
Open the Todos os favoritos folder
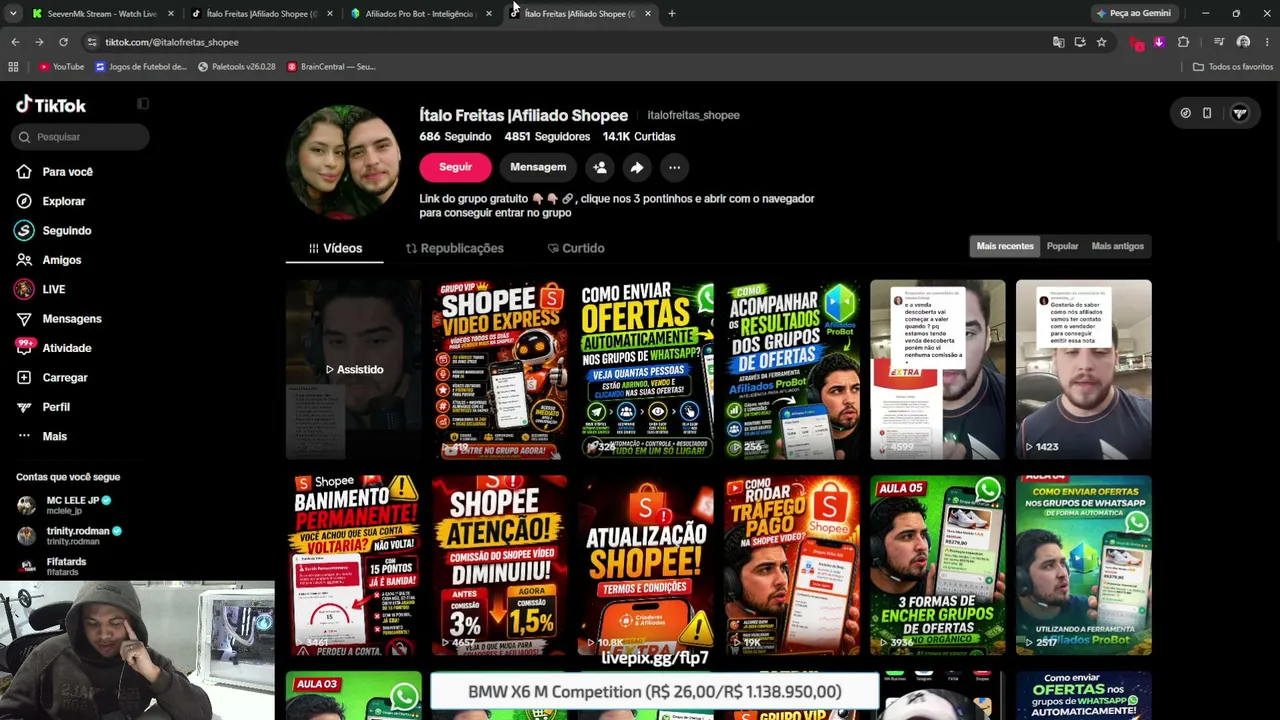1233,67
